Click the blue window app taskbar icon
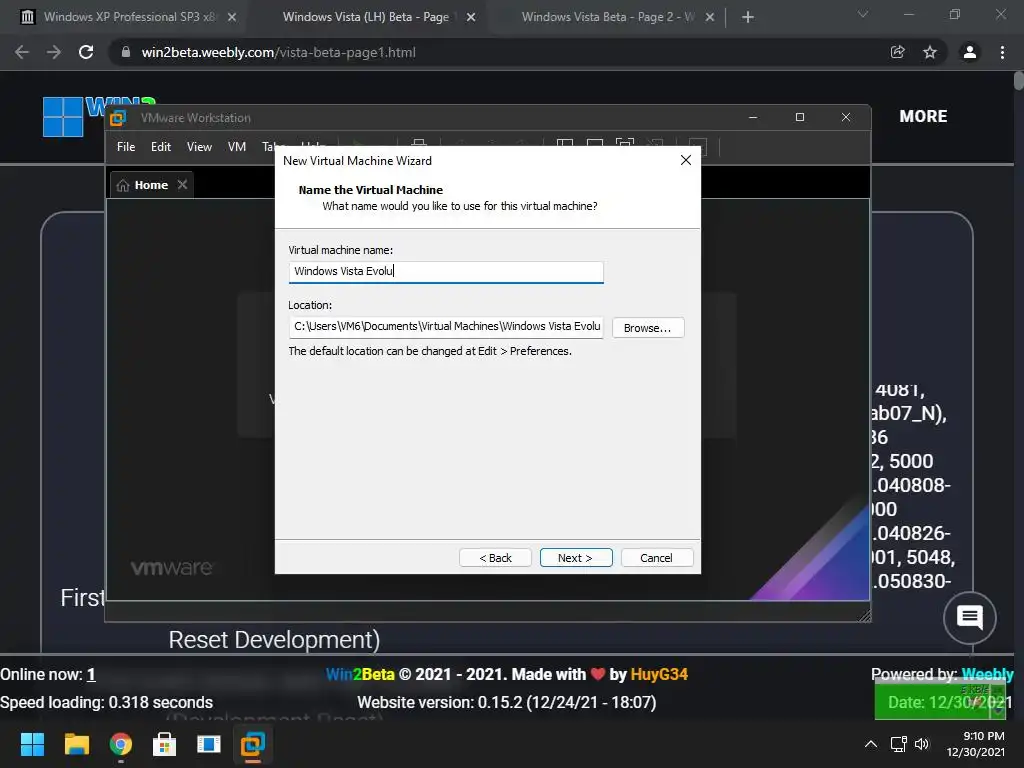The image size is (1024, 768). click(x=209, y=744)
